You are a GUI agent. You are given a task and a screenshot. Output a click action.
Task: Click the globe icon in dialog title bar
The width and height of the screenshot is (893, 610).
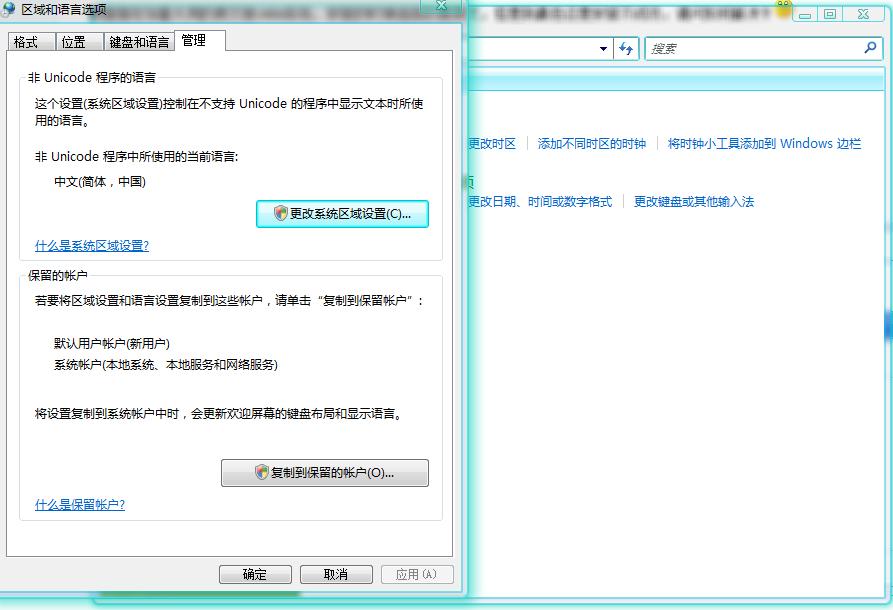(9, 9)
